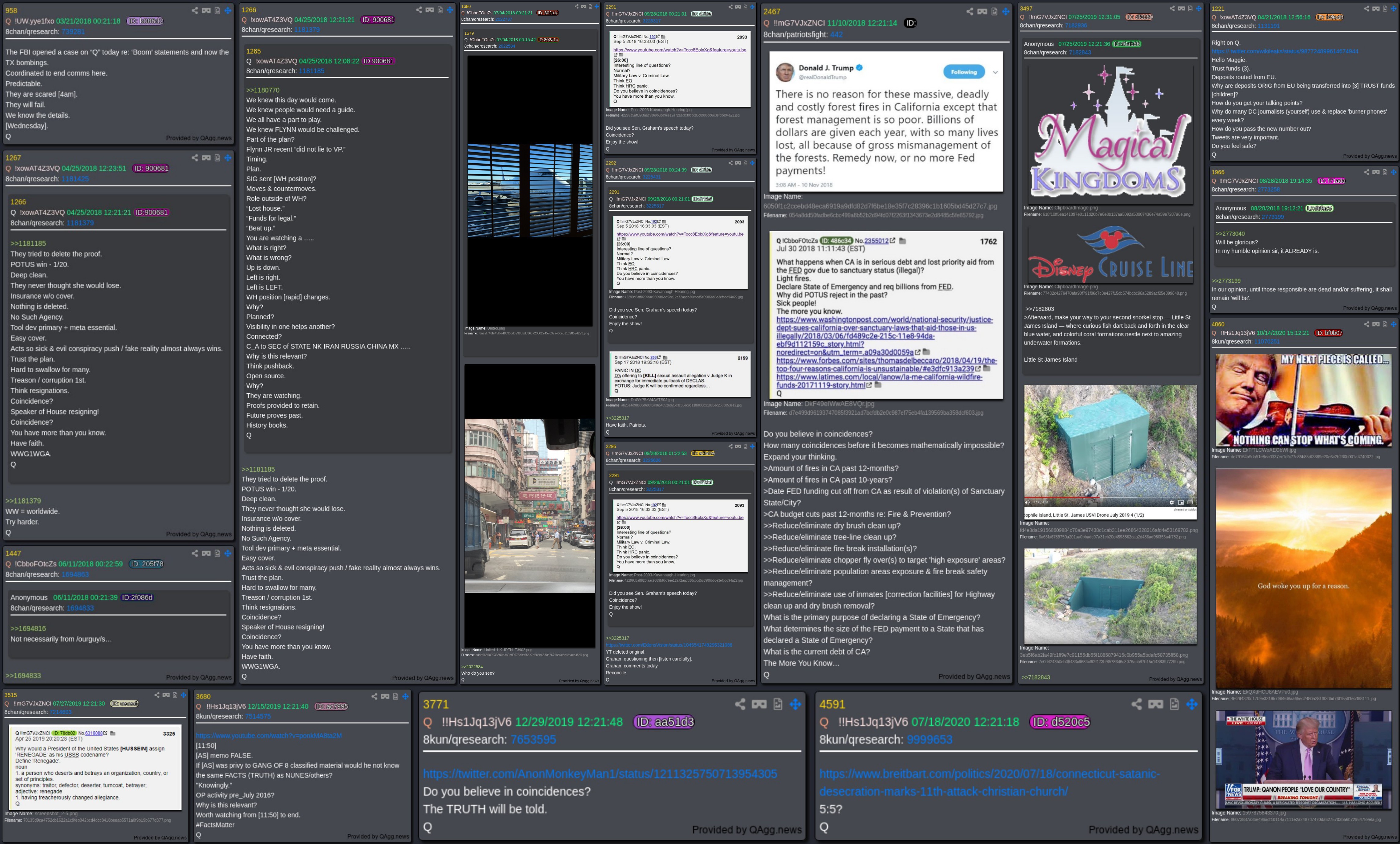Screen dimensions: 1400x844
Task: Open the RENEGADE post 3325 screenshot in post 3515
Action: pos(95,767)
